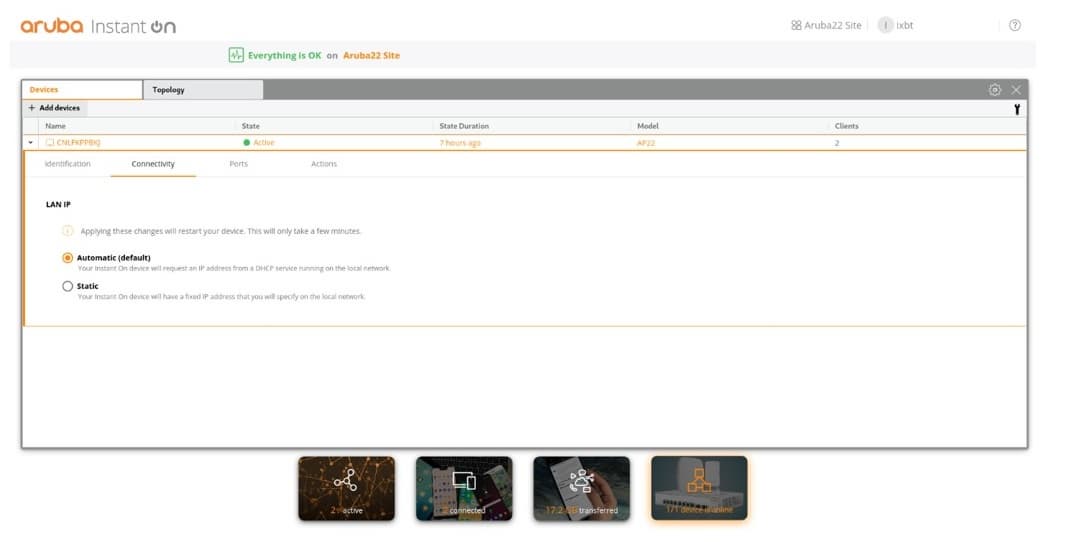Click the Add devices button
Image resolution: width=1089 pixels, height=542 pixels.
click(54, 108)
